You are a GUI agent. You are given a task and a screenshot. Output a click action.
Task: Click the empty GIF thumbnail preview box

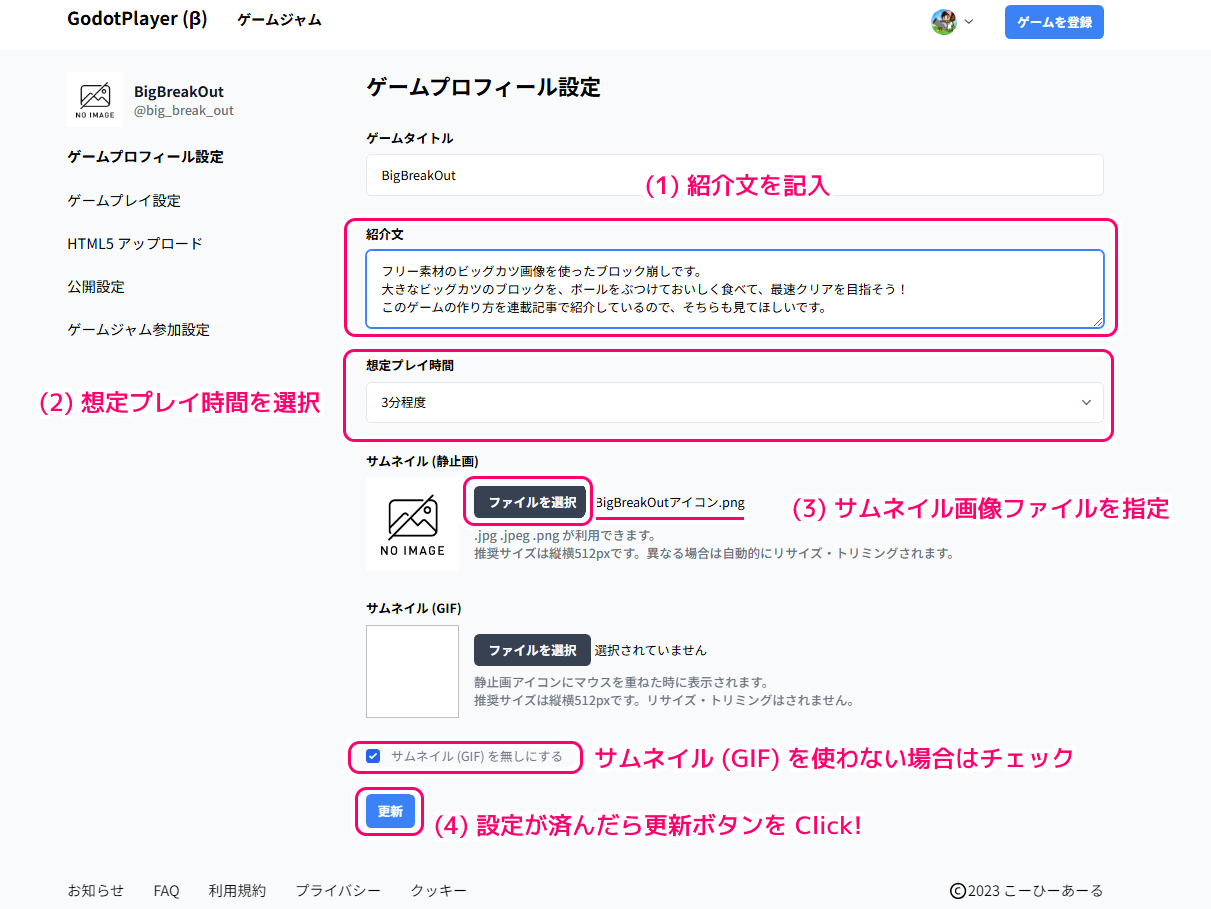(412, 671)
